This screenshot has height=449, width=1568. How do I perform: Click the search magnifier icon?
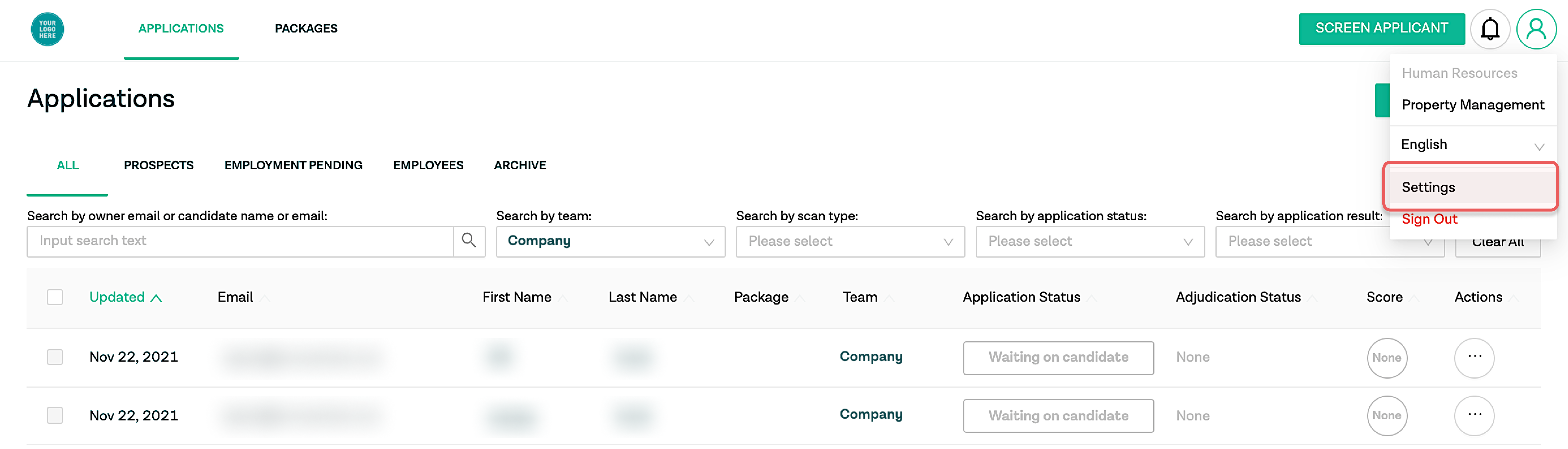pos(469,241)
